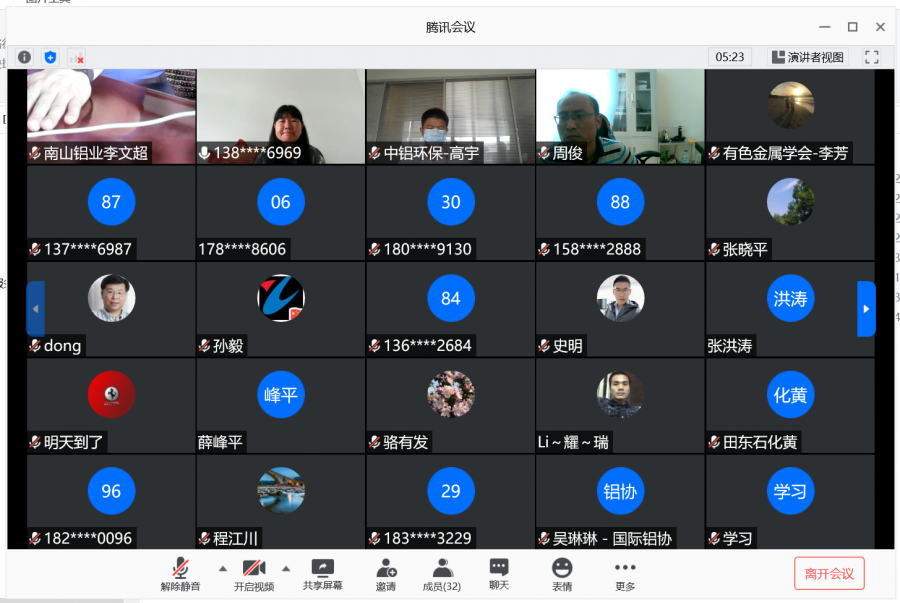Switch layout using 演讲者视图 button
The height and width of the screenshot is (603, 900).
pyautogui.click(x=807, y=57)
